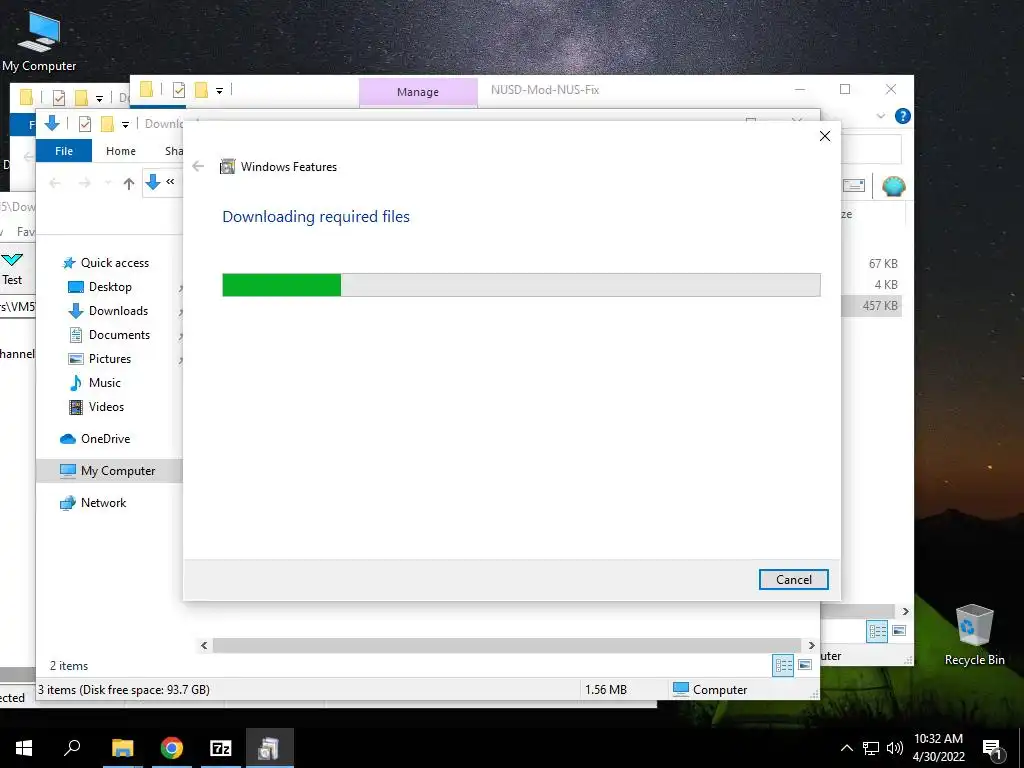
Task: Switch to details view in Downloads window
Action: 783,665
